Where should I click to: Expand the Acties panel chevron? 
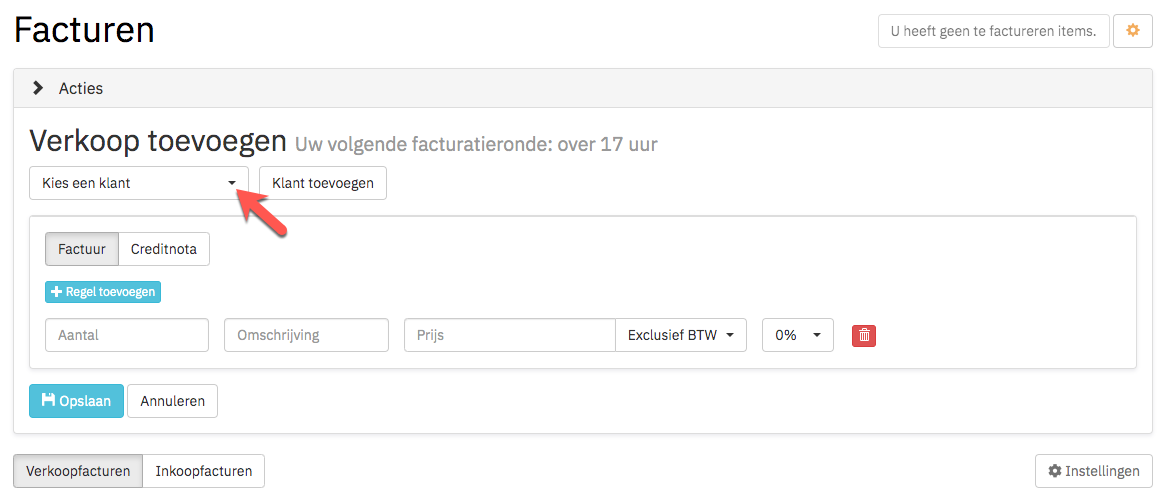pos(39,88)
